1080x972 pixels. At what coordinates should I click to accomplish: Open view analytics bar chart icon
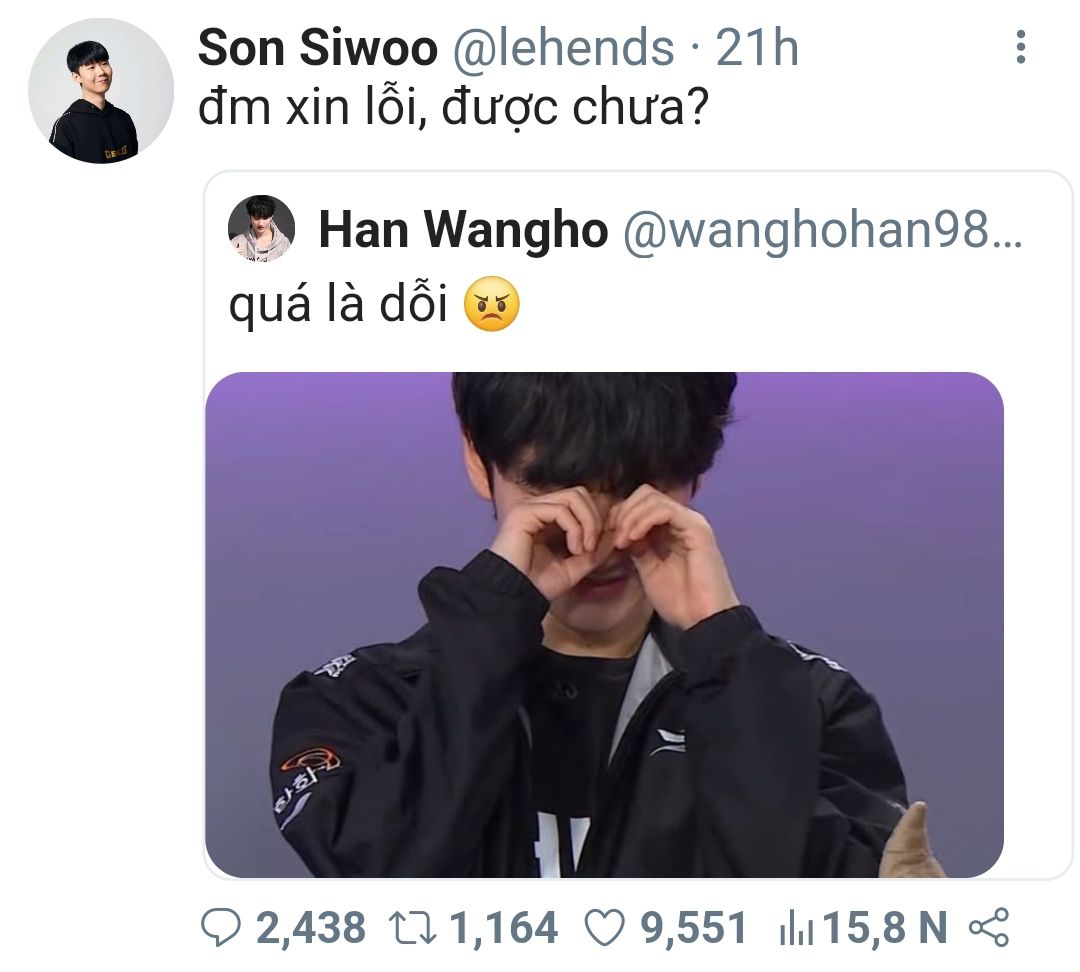(796, 928)
